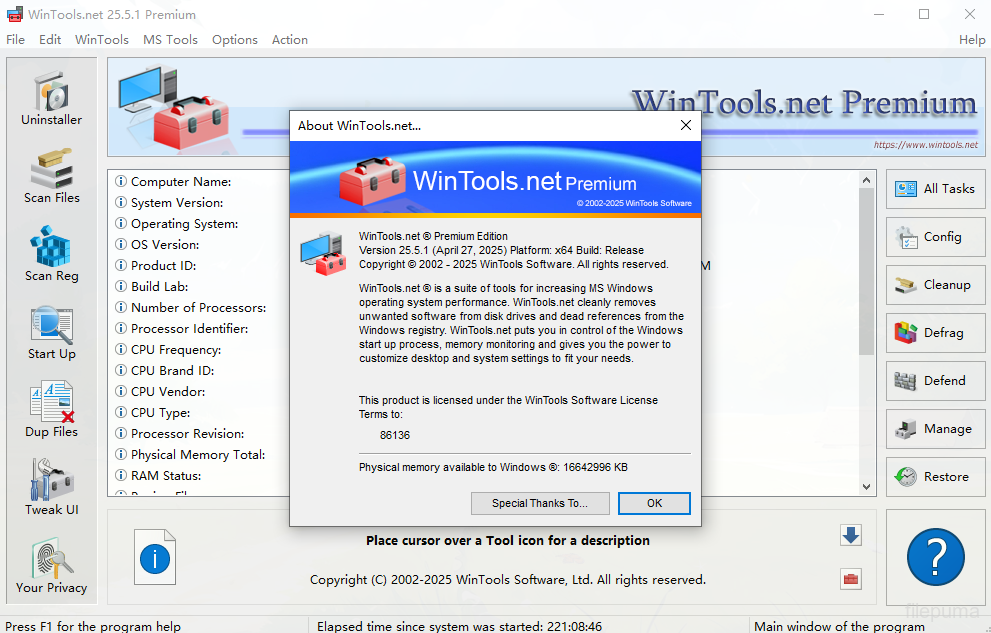Click the 'Press F1 for the program help' status text
The image size is (991, 633).
(93, 626)
